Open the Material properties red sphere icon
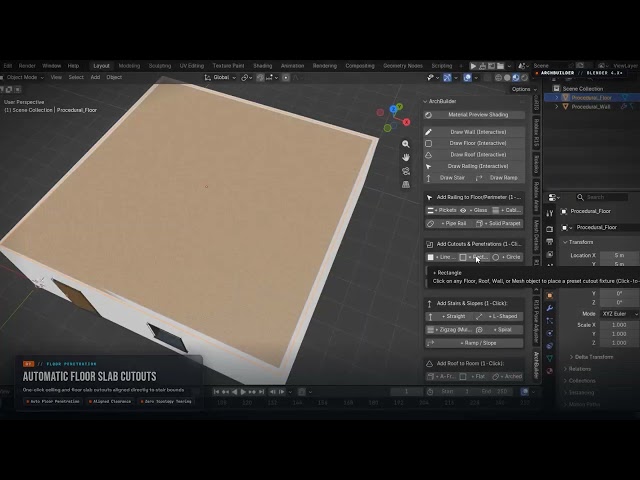This screenshot has height=480, width=640. point(550,371)
